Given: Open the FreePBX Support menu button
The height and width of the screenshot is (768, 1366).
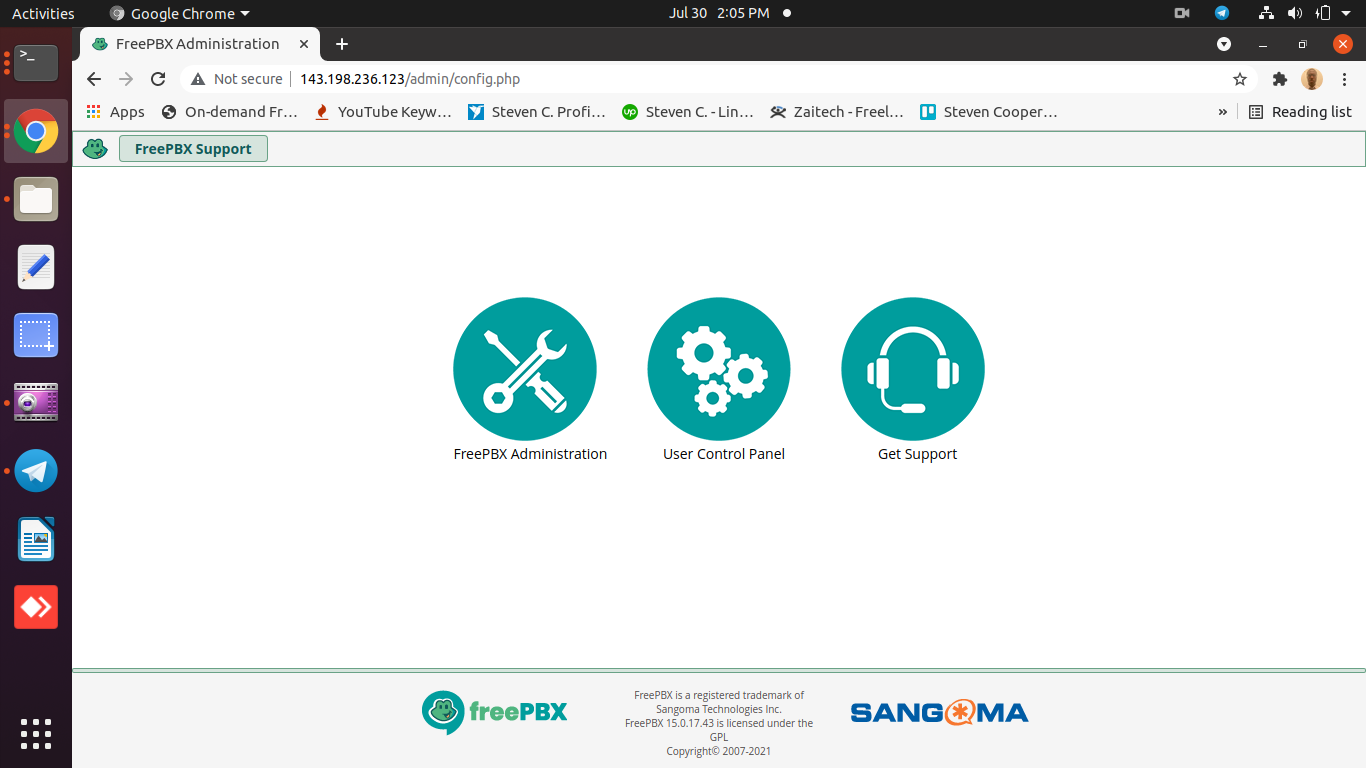Looking at the screenshot, I should click(193, 149).
